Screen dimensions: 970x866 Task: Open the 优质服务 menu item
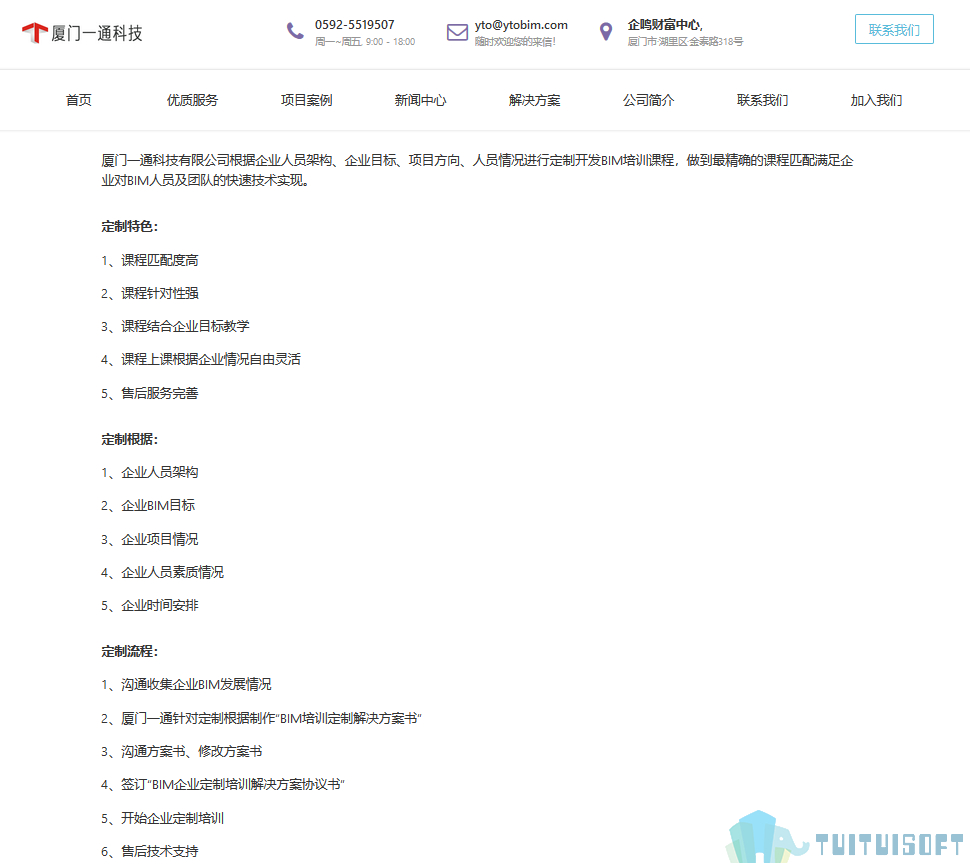pyautogui.click(x=192, y=100)
